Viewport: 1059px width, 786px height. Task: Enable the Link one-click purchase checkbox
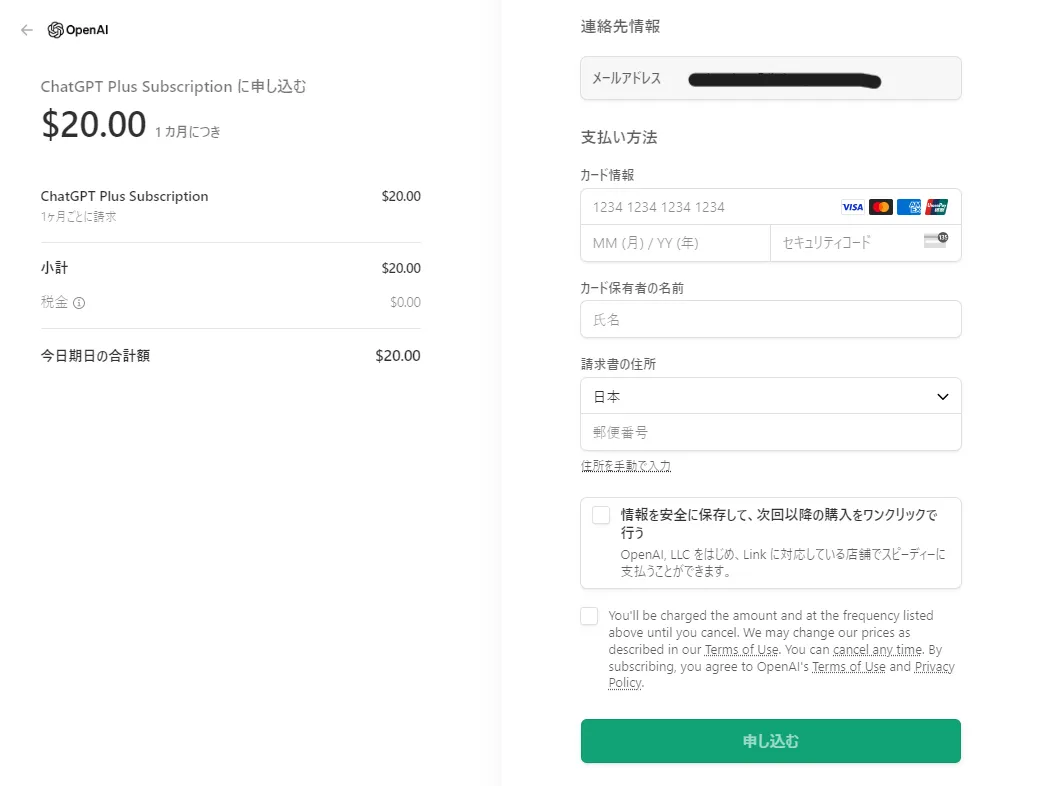pos(600,514)
